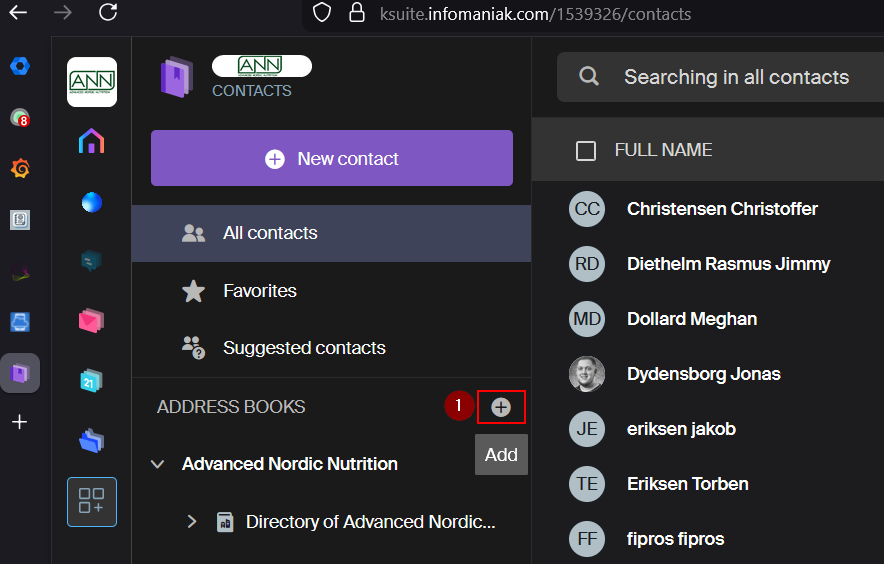Open contact Christensen Christoffer

(x=721, y=209)
